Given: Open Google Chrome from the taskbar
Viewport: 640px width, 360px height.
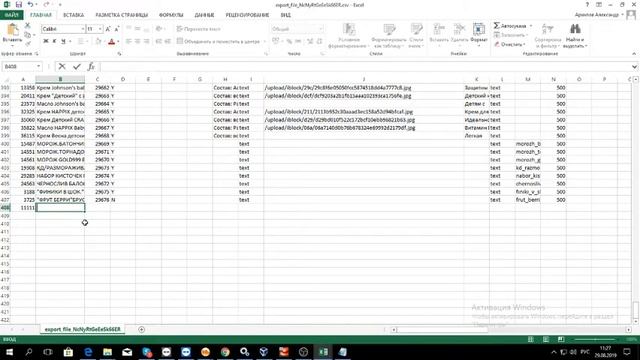Looking at the screenshot, I should [225, 352].
